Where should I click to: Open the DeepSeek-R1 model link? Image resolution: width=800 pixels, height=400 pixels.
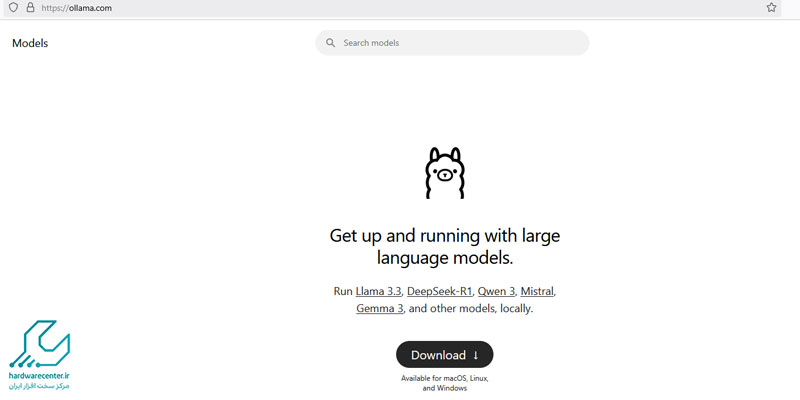[x=440, y=292]
